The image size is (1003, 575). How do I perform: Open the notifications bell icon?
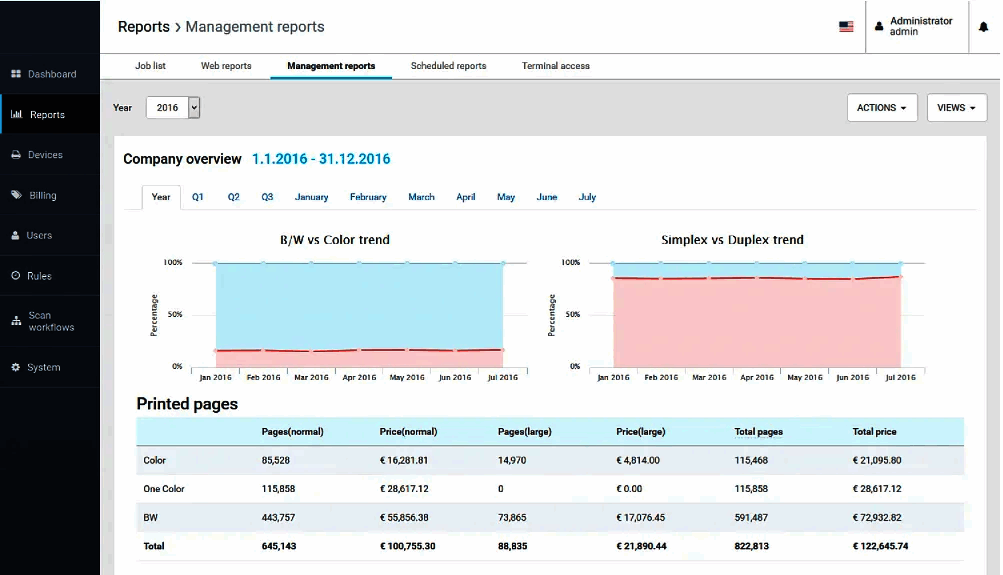pos(983,27)
